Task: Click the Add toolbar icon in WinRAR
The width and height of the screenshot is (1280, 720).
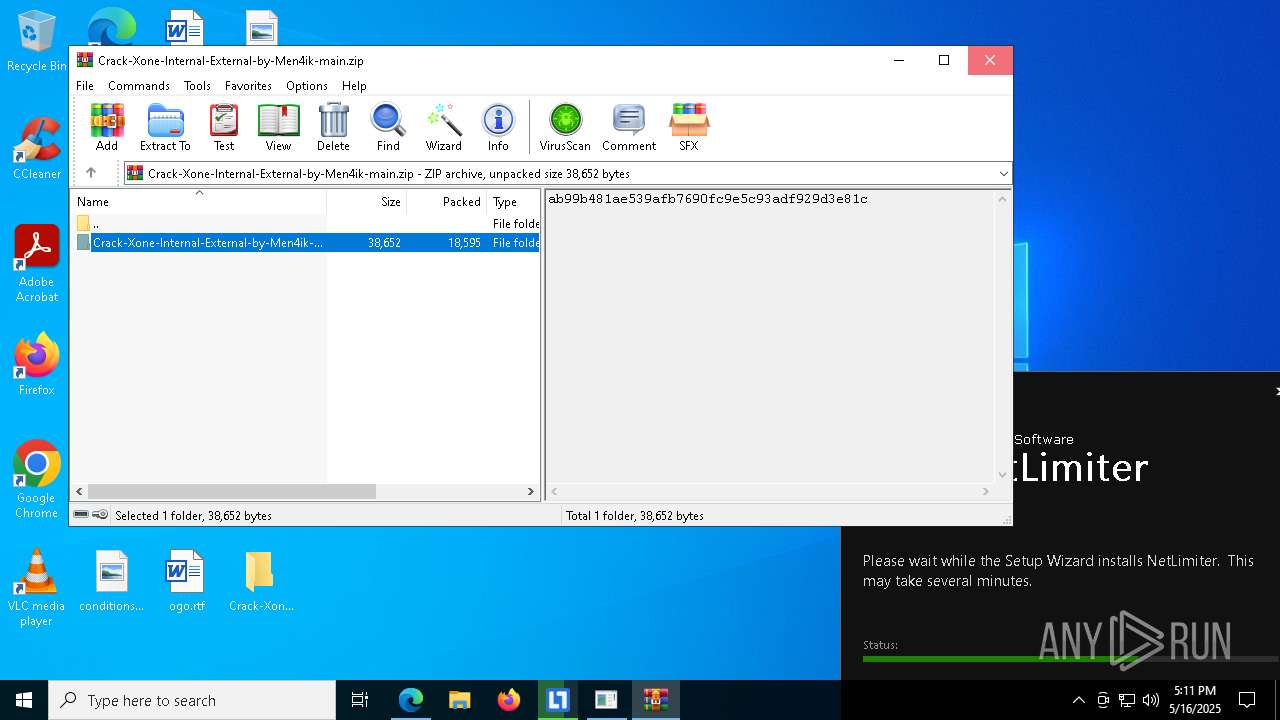Action: click(107, 127)
